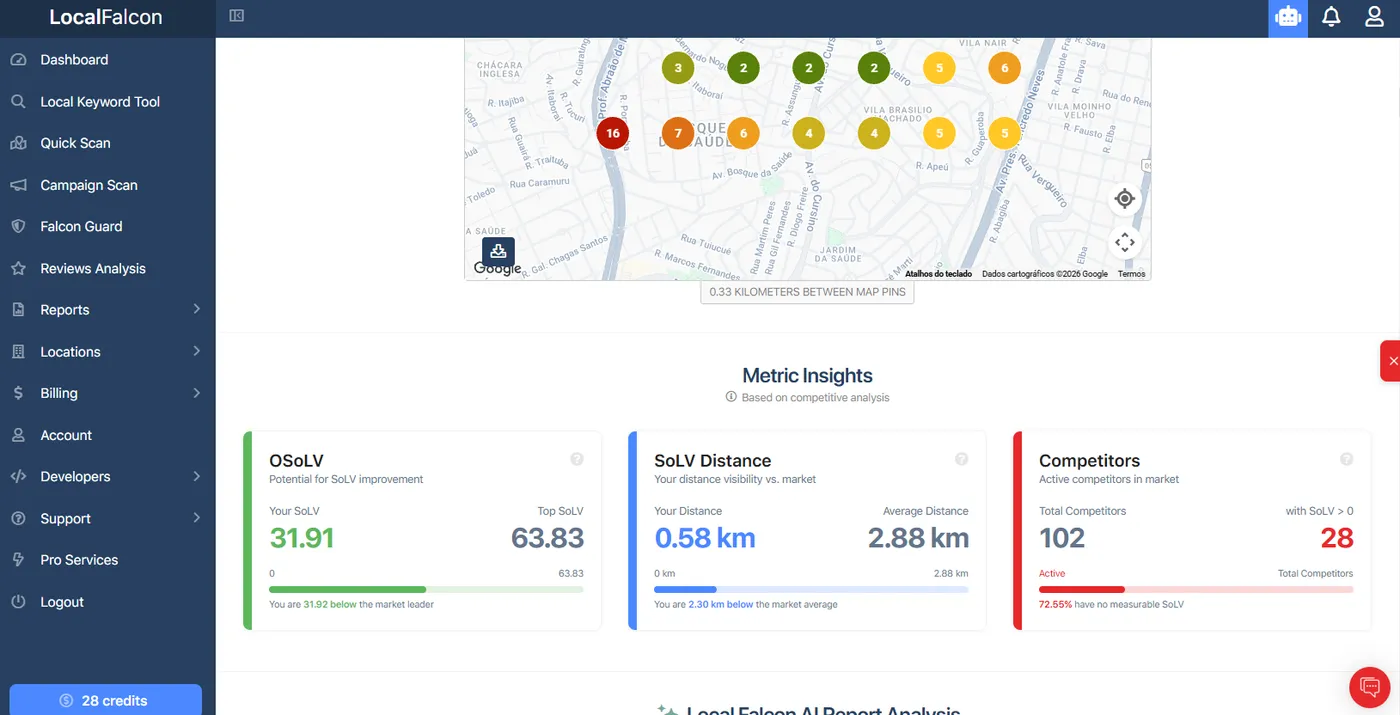Click the olive map pin ranked 3
Image resolution: width=1400 pixels, height=715 pixels.
(678, 68)
